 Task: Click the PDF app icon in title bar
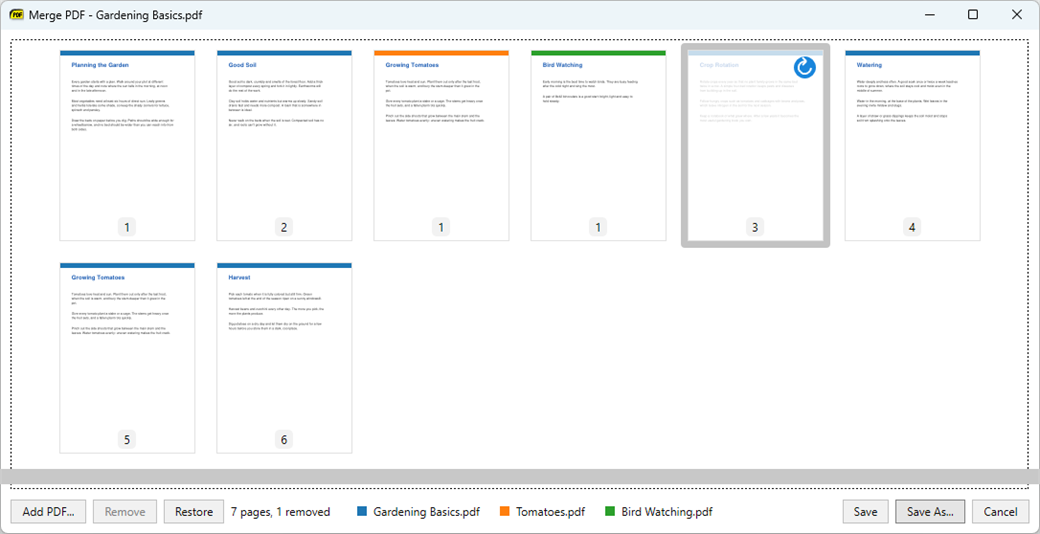coord(17,15)
